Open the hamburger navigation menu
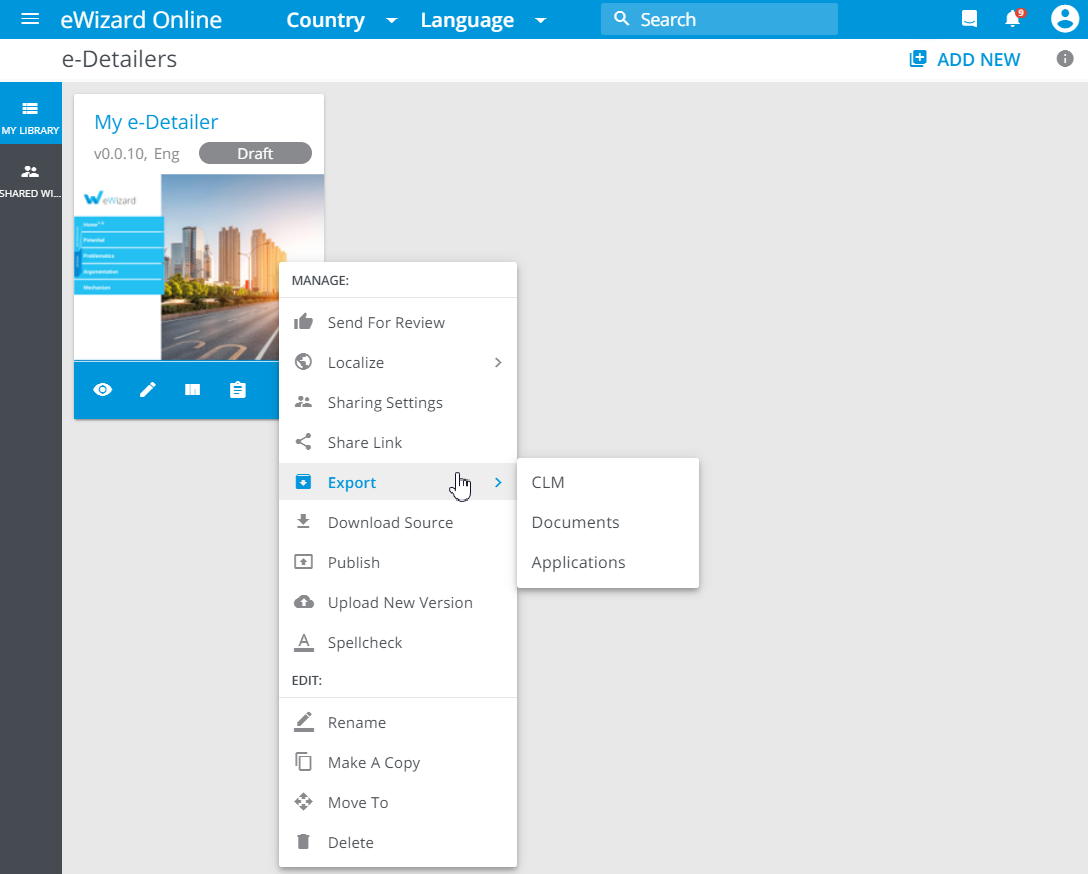Screen dimensions: 1088x874 30,19
